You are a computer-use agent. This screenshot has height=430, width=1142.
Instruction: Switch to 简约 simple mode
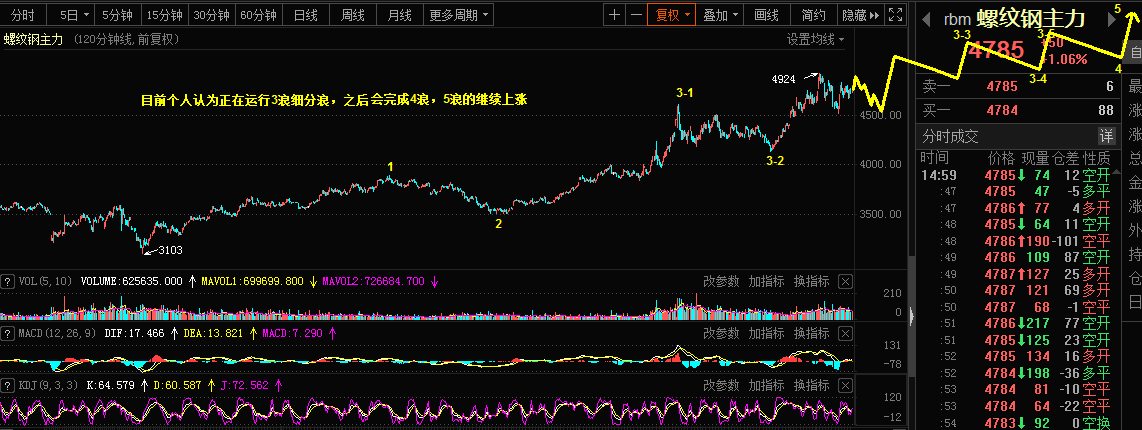point(813,14)
